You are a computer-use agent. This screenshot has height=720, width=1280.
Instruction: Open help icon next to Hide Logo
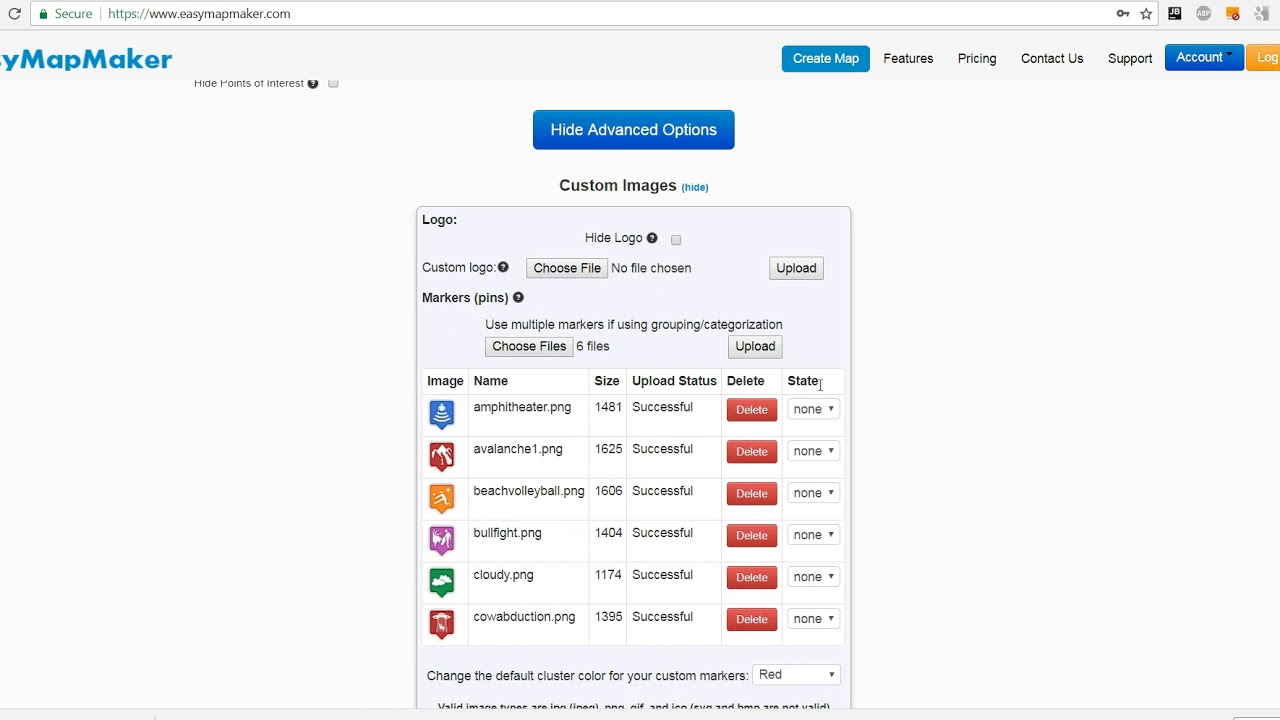pyautogui.click(x=652, y=238)
